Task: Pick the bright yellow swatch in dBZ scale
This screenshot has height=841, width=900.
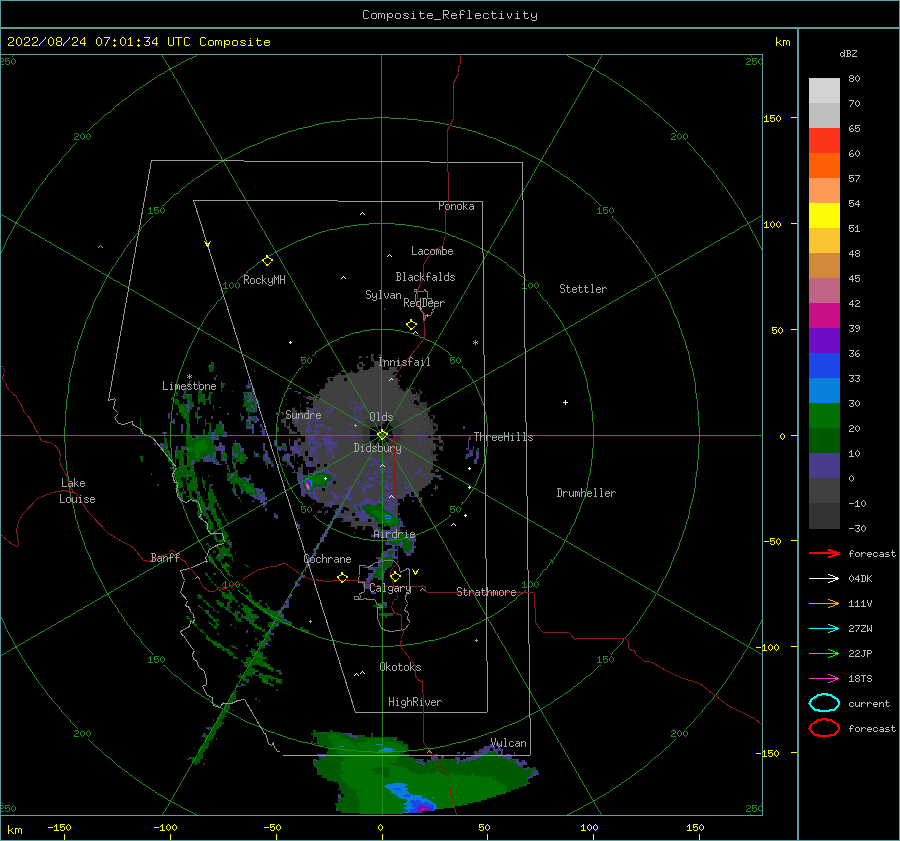Action: 824,215
